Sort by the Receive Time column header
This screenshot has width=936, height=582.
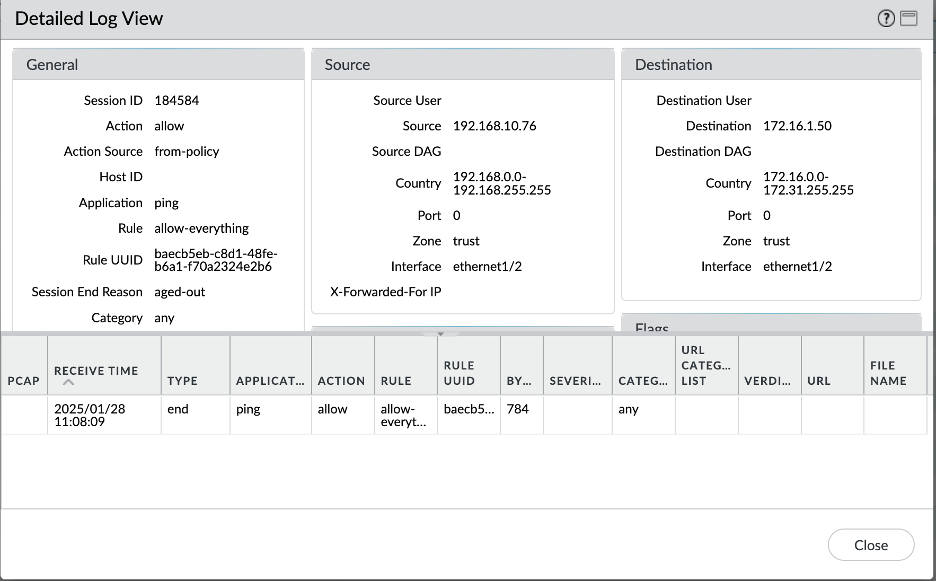96,370
